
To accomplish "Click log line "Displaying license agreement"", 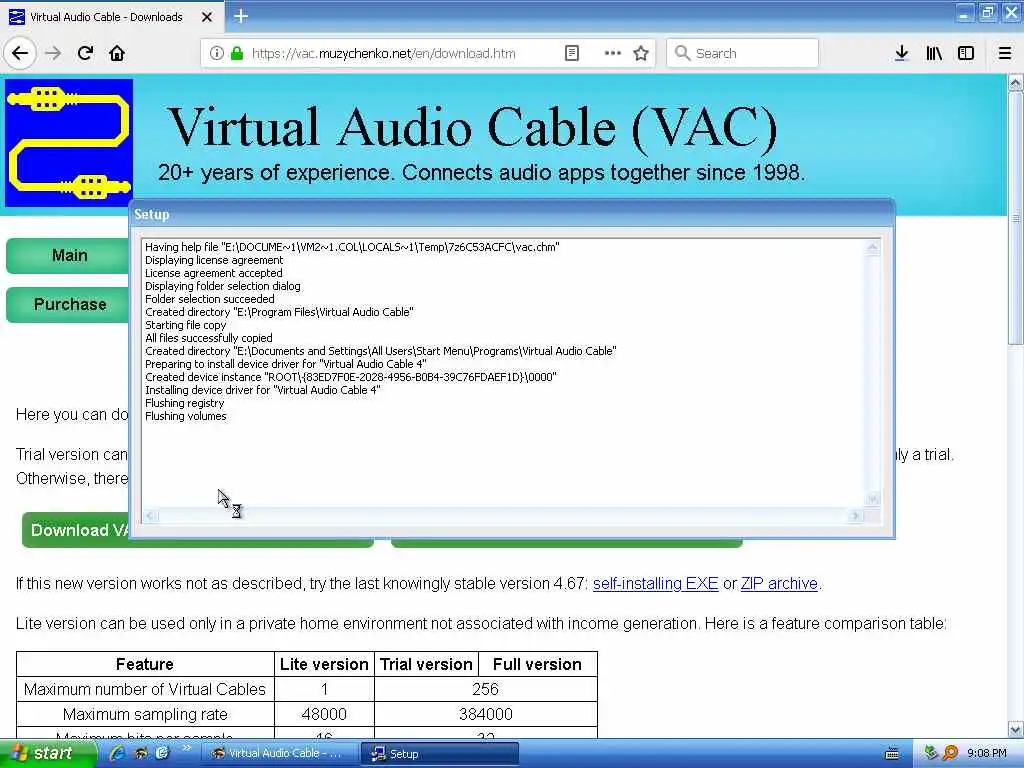I will coord(214,260).
